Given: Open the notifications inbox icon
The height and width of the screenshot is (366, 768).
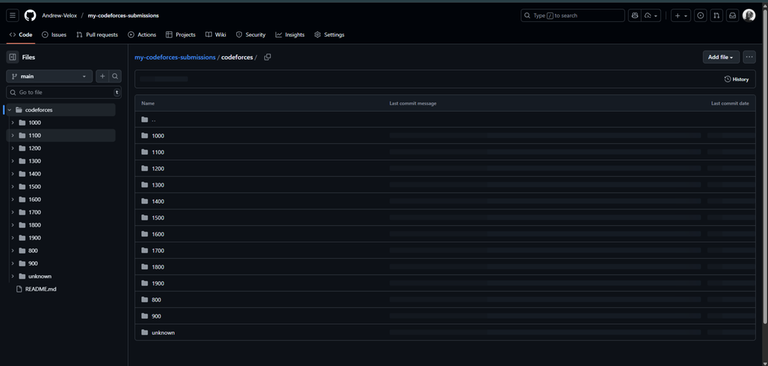Looking at the screenshot, I should [732, 16].
